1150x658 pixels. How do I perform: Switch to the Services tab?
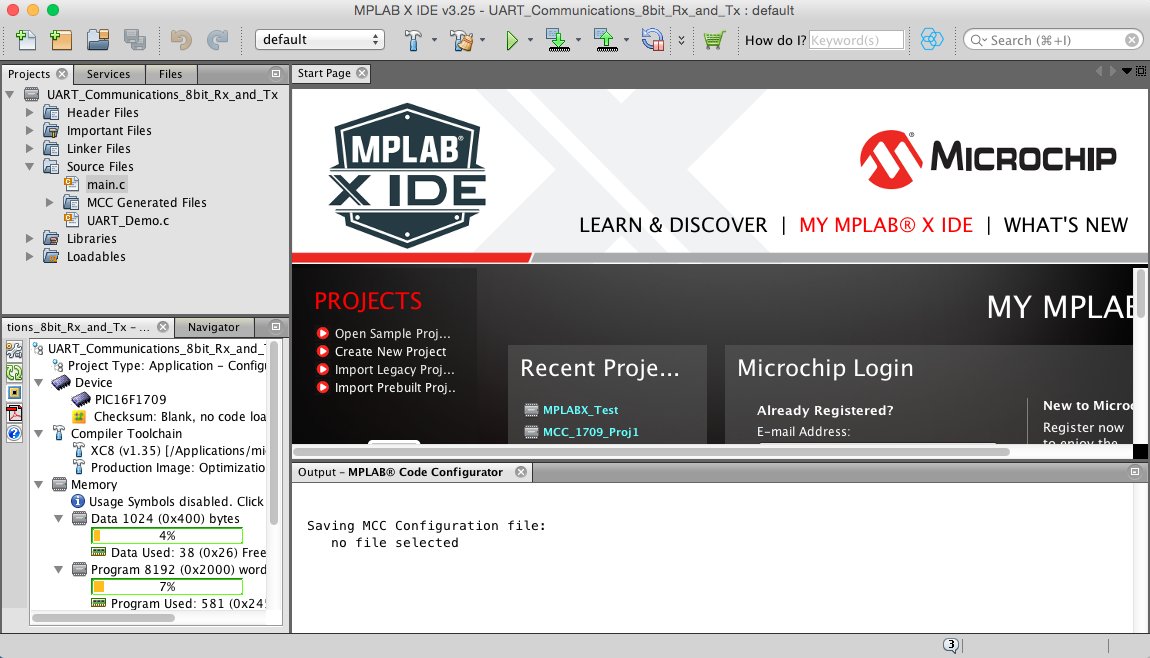109,73
